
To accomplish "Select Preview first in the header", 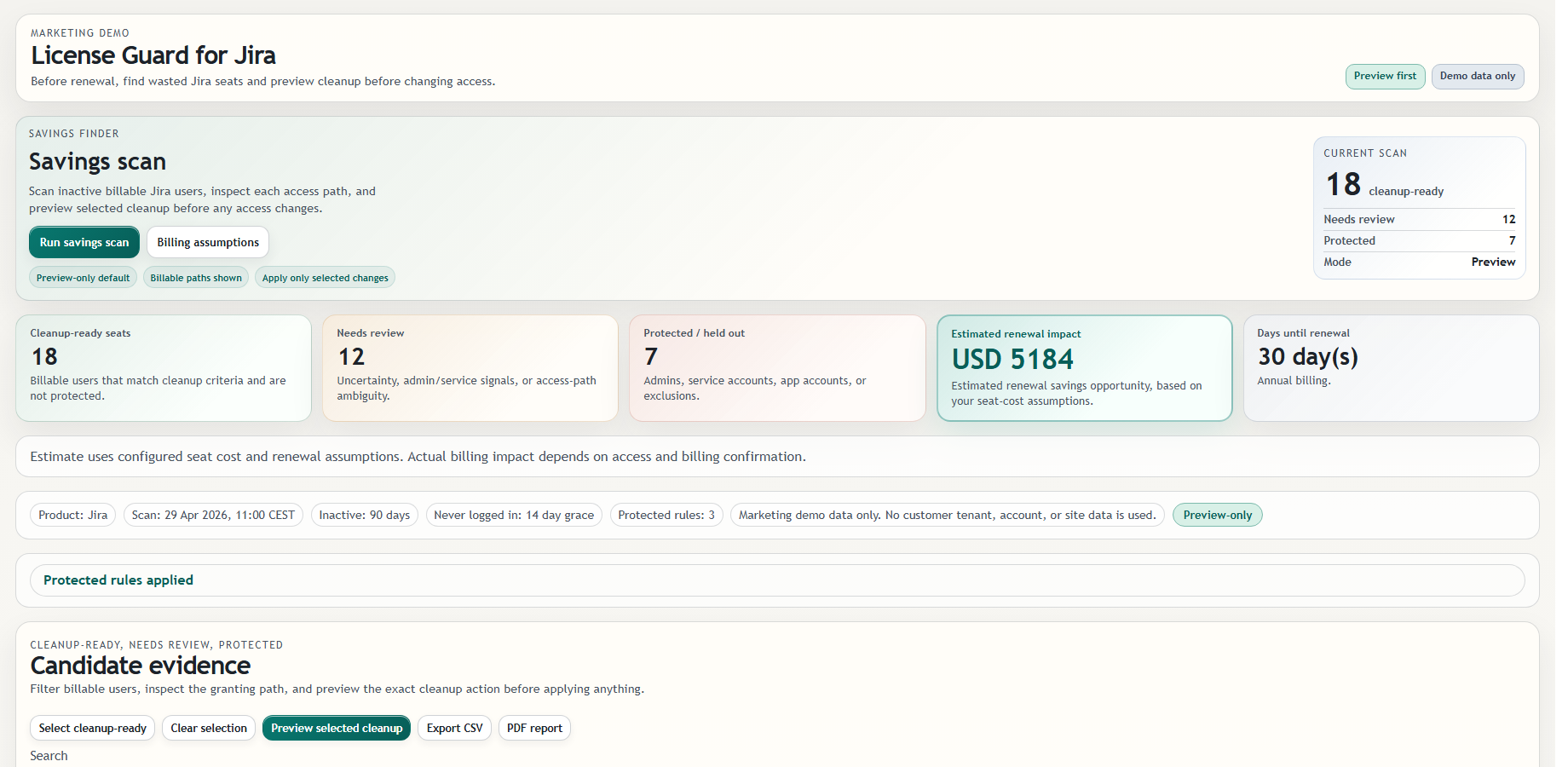I will 1384,76.
